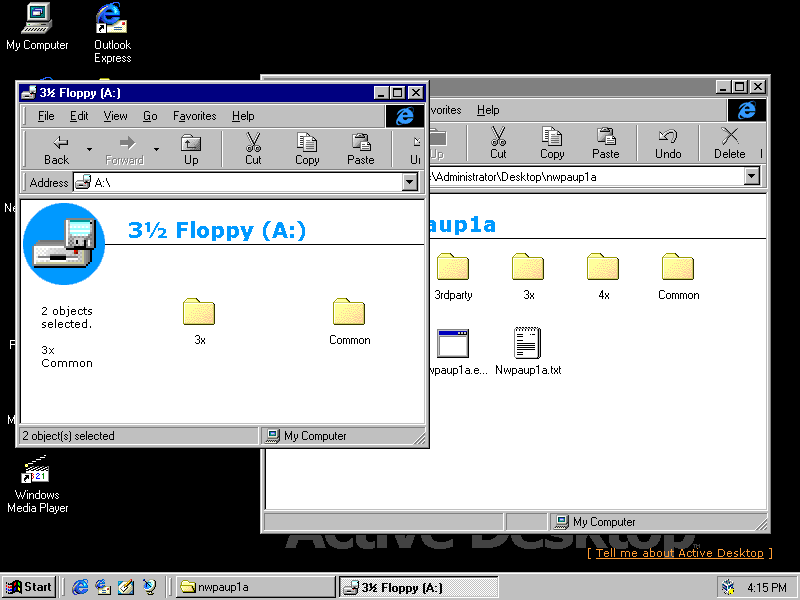
Task: Open Back history dropdown arrow
Action: click(89, 149)
